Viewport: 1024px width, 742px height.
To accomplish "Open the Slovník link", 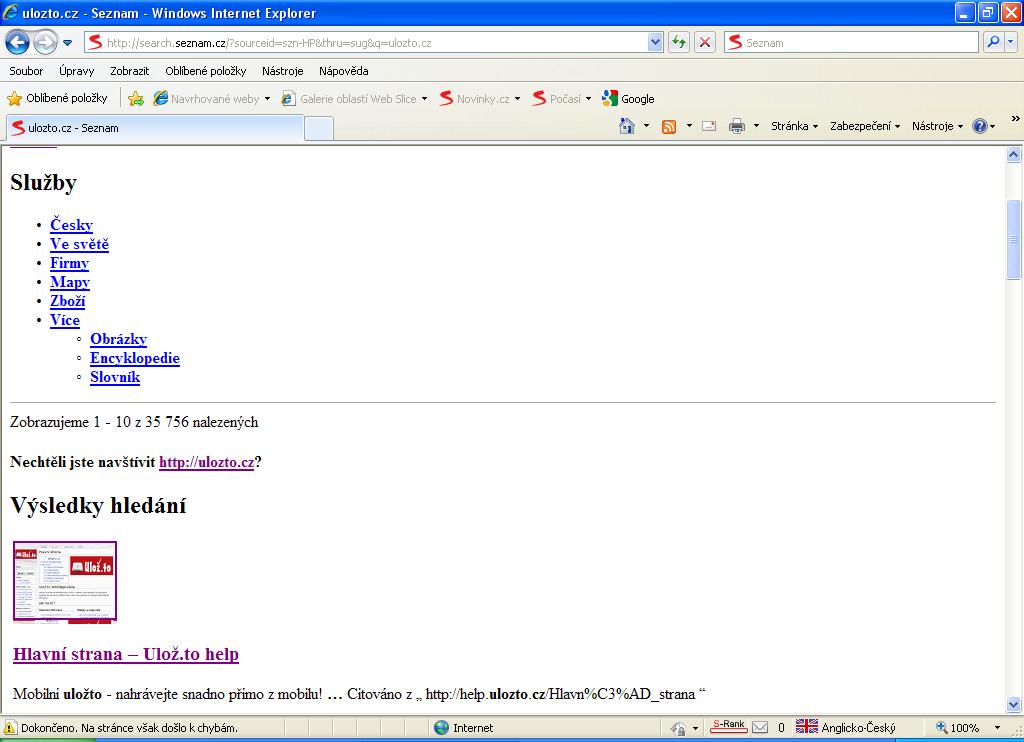I will coord(115,376).
